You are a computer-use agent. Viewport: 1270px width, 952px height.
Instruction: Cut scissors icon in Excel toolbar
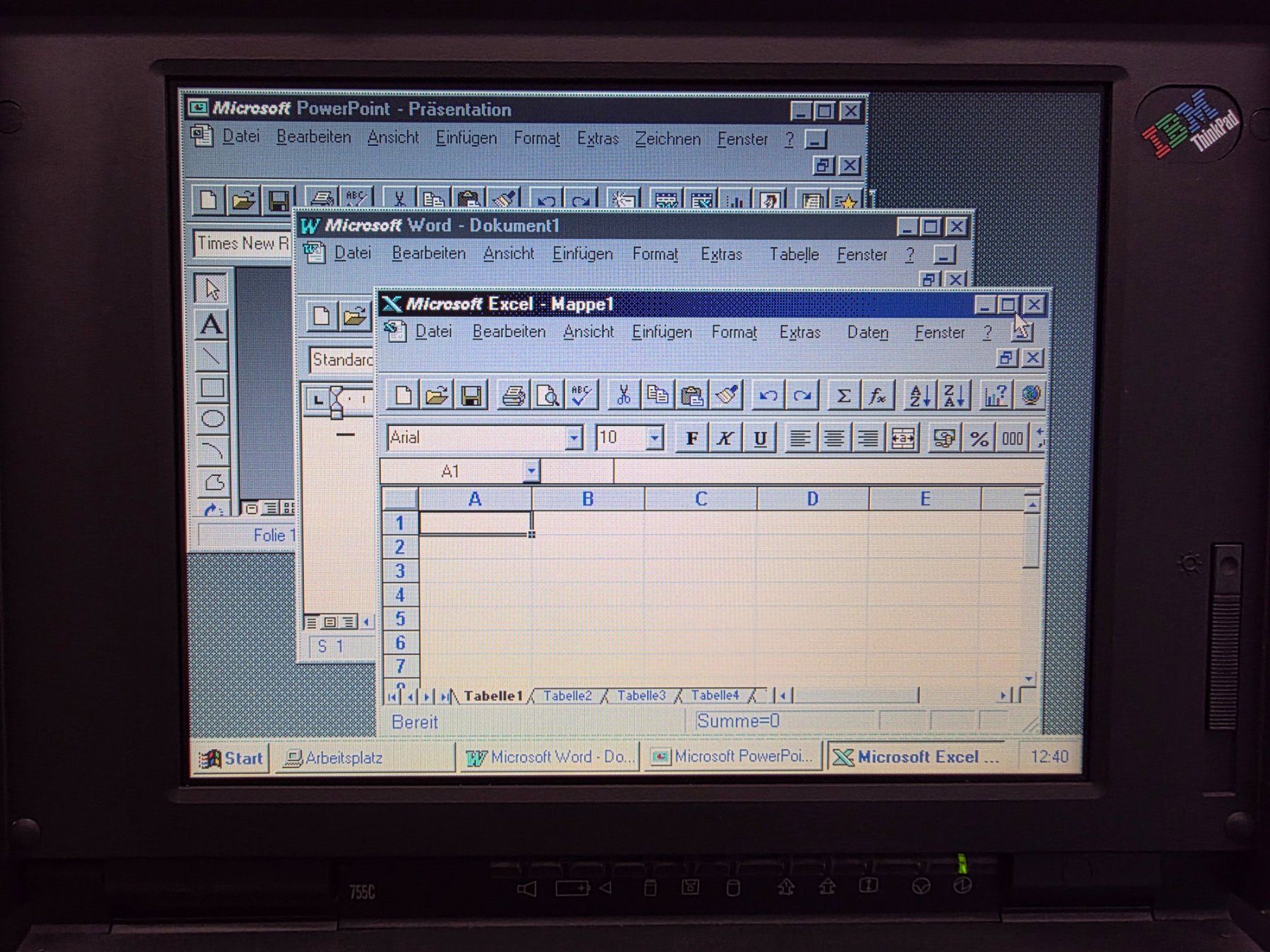click(x=623, y=396)
